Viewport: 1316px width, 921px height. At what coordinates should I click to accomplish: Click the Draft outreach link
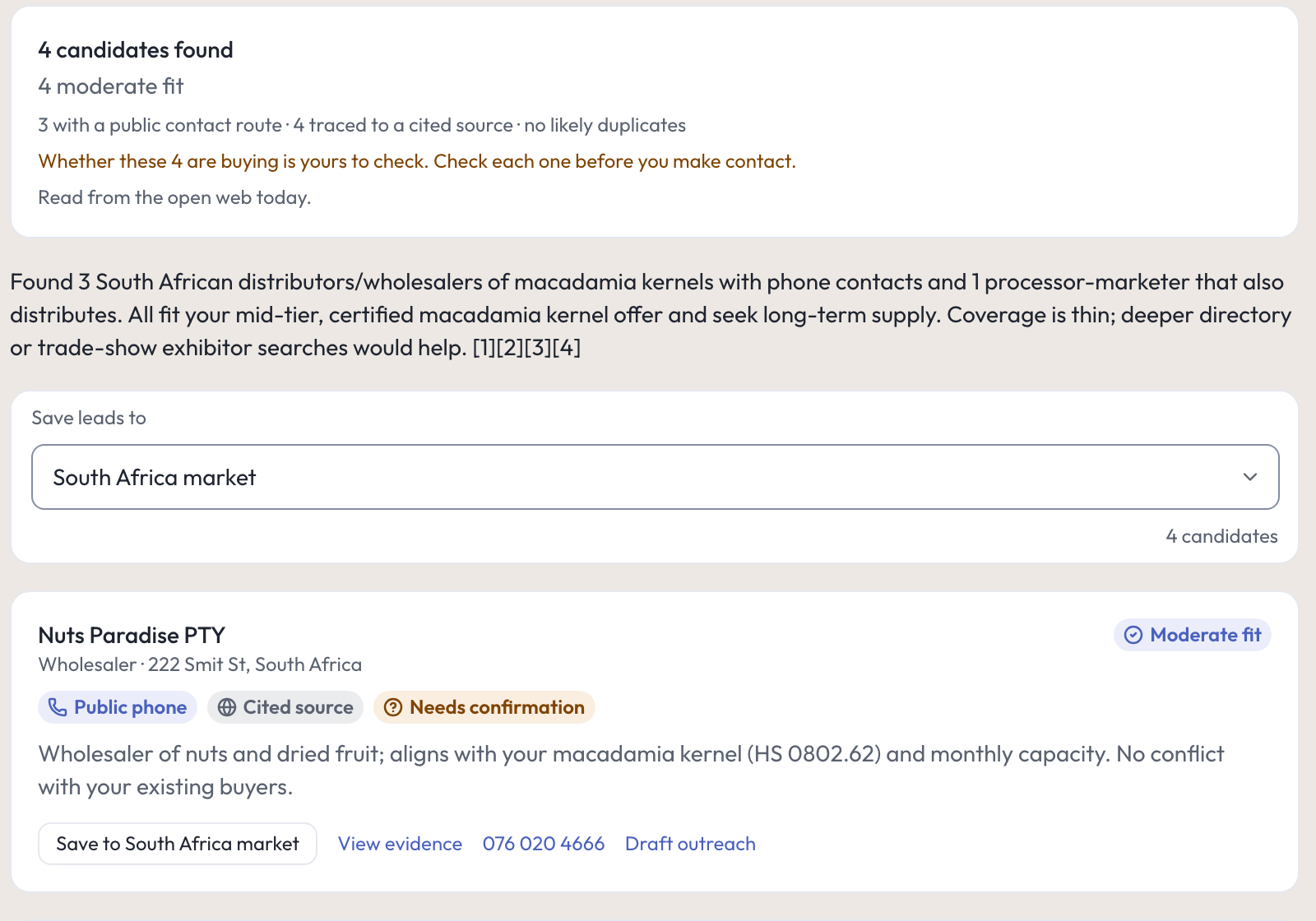pyautogui.click(x=690, y=844)
